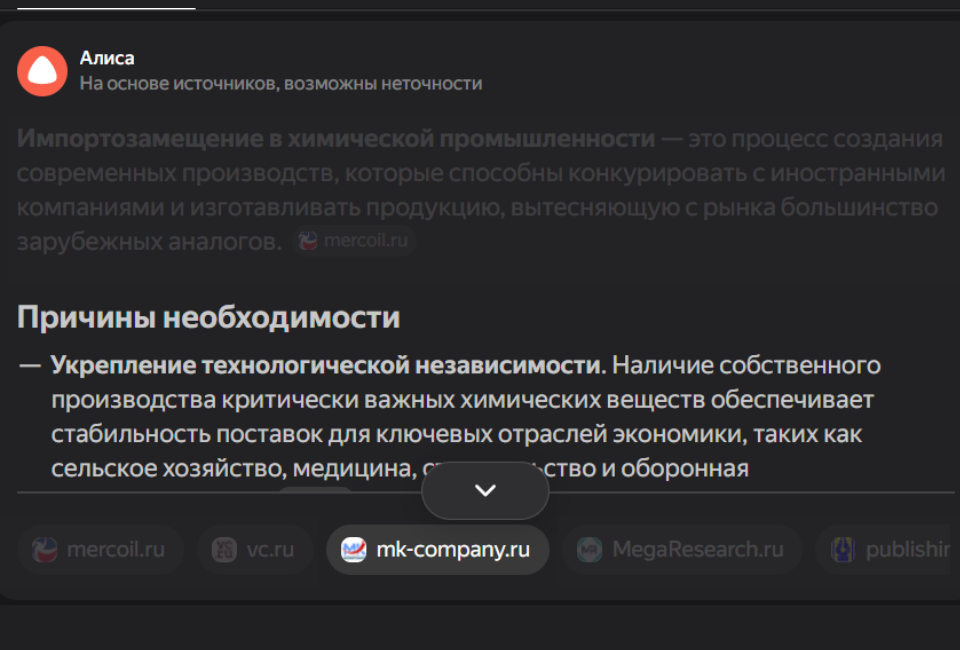Click the Алиса round red avatar icon
Image resolution: width=960 pixels, height=650 pixels.
pyautogui.click(x=42, y=71)
